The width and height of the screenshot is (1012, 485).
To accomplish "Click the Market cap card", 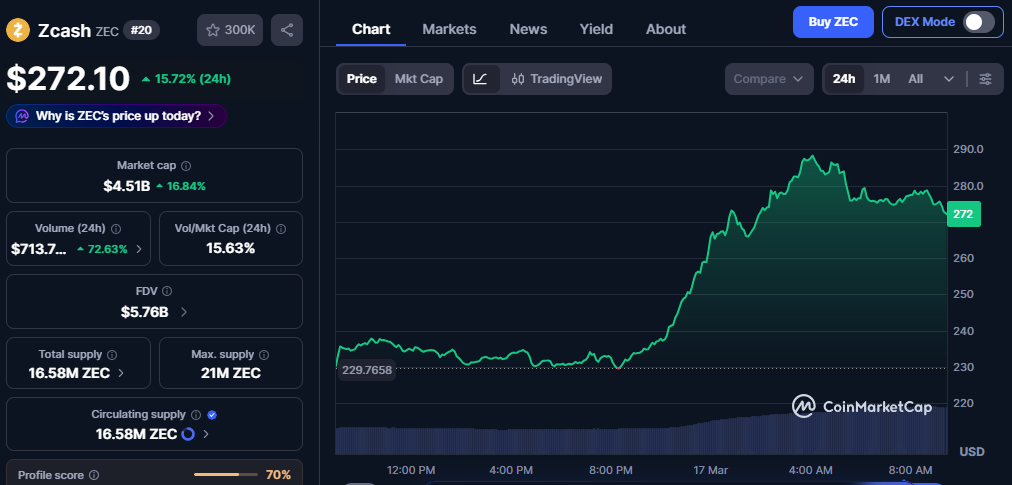I will (154, 176).
